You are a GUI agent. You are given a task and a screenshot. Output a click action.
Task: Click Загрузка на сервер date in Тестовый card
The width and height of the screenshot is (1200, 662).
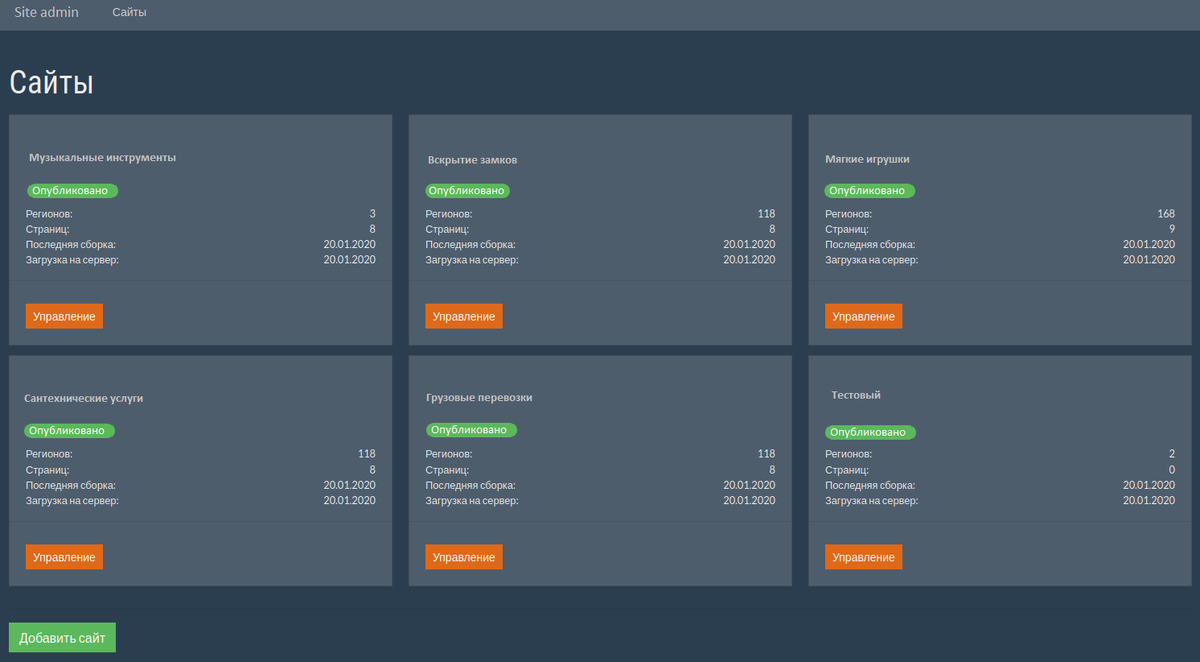click(x=1149, y=500)
